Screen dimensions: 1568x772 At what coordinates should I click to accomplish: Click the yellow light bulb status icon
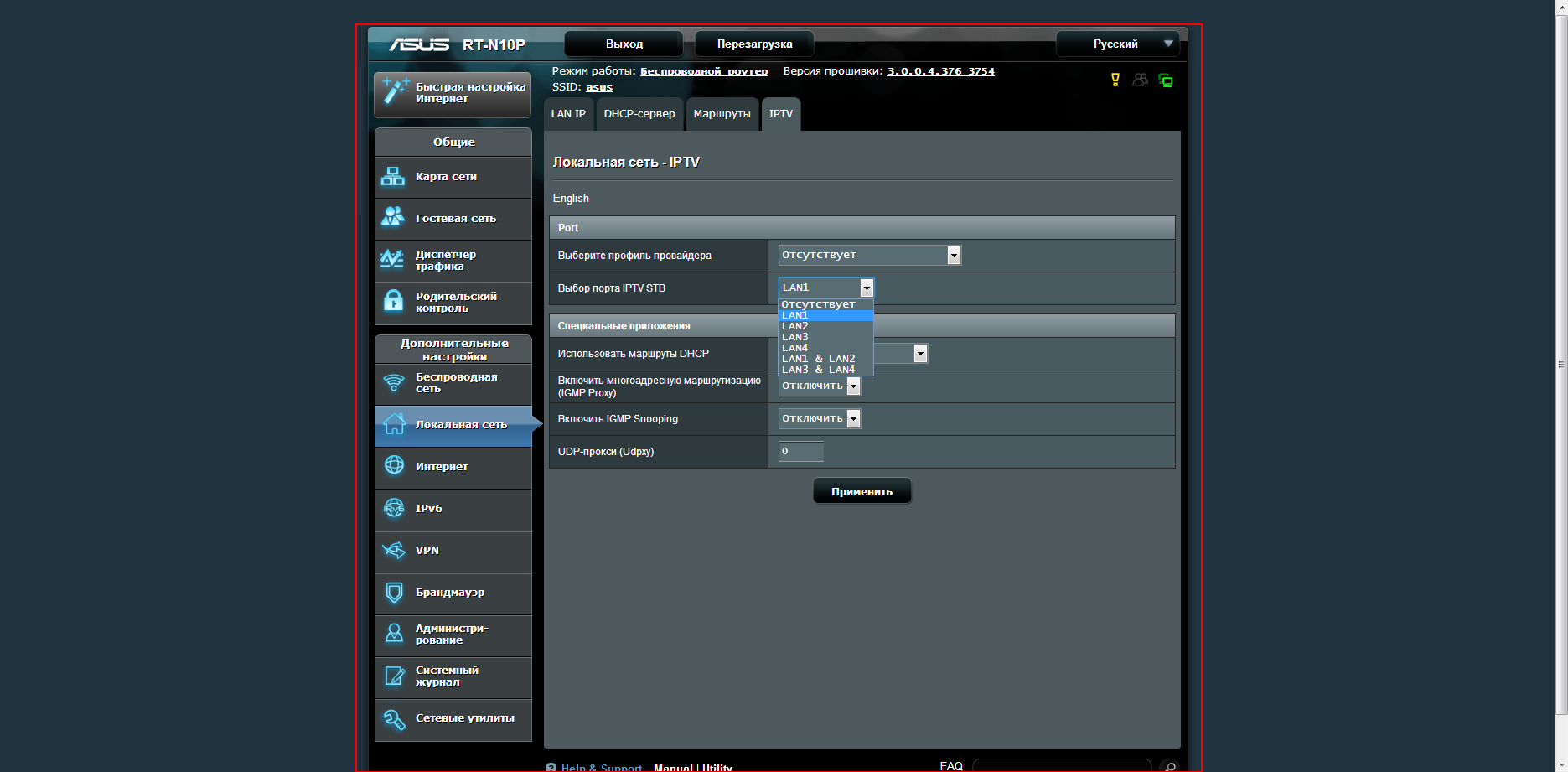(x=1115, y=80)
